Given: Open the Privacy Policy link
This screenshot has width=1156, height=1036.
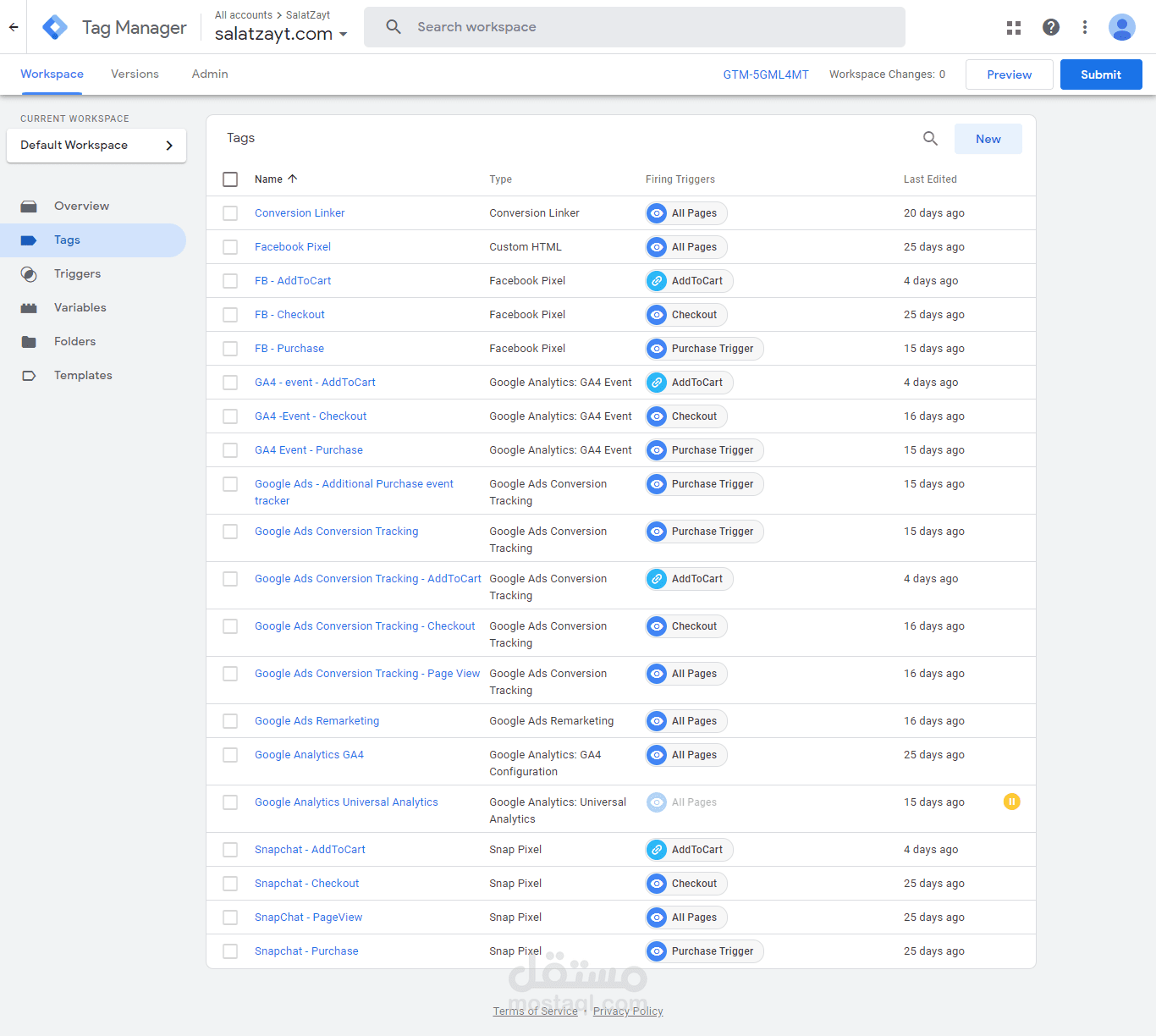Looking at the screenshot, I should [x=628, y=1011].
